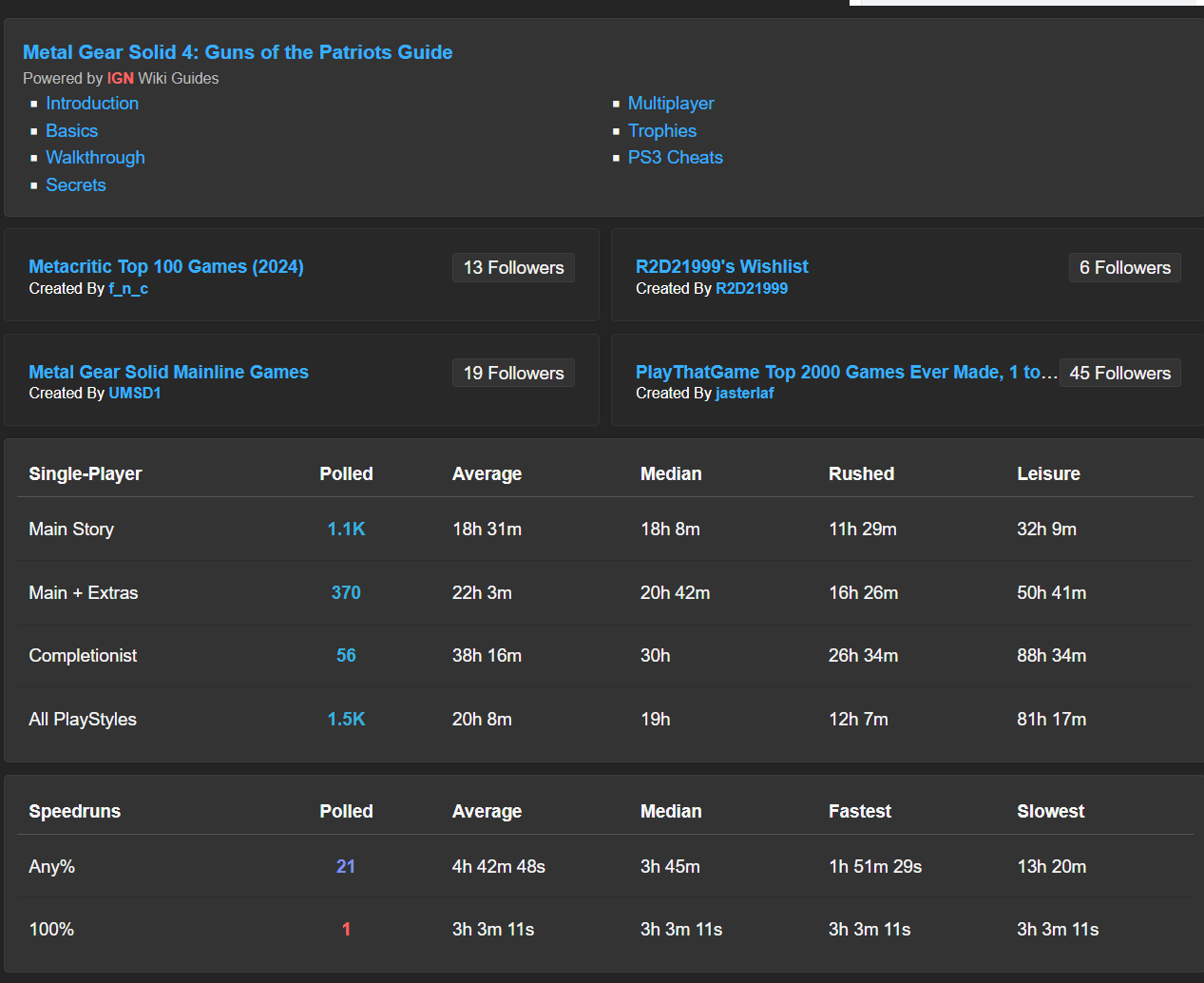1204x983 pixels.
Task: Click the 6 Followers button
Action: pos(1125,268)
